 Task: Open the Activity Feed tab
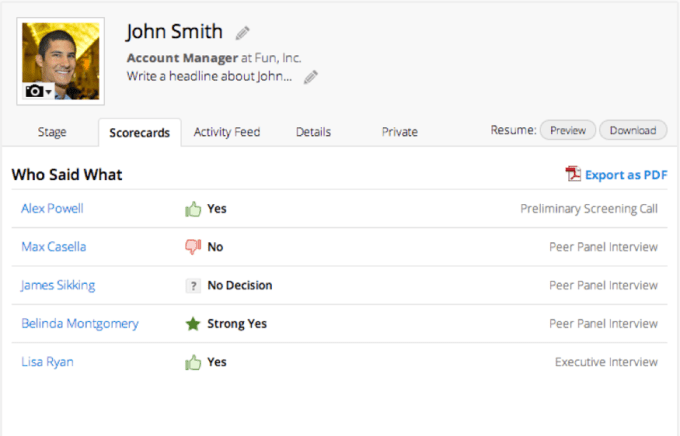(227, 132)
